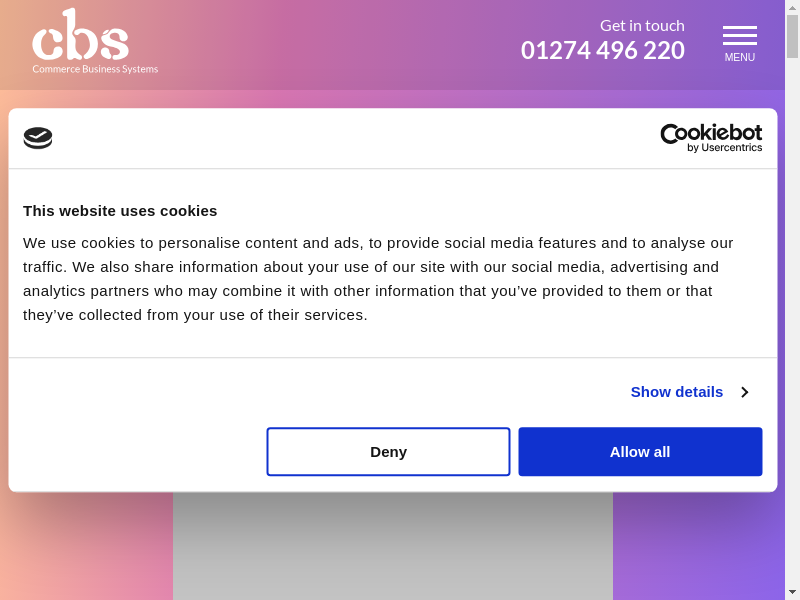
Task: Click the 'This website uses cookies' heading
Action: pyautogui.click(x=120, y=210)
